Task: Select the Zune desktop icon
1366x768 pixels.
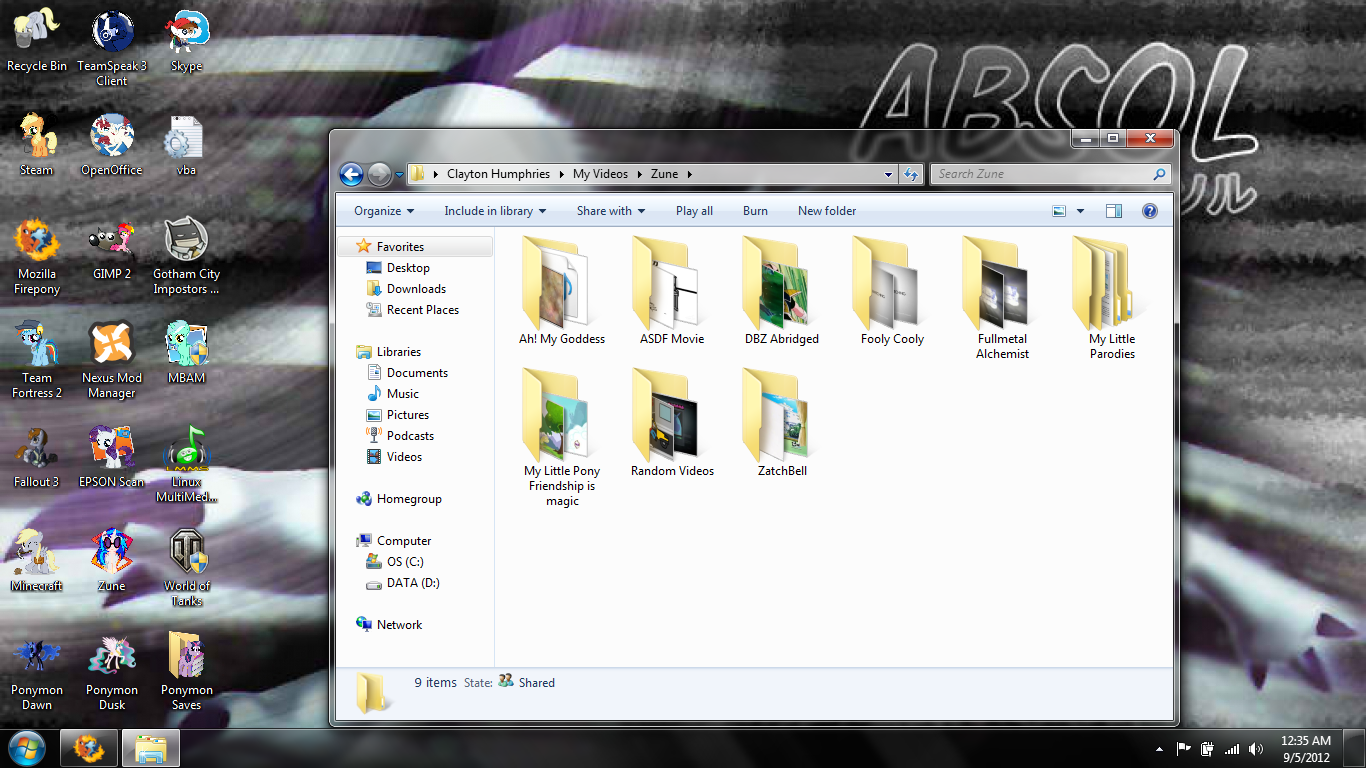Action: [x=112, y=560]
